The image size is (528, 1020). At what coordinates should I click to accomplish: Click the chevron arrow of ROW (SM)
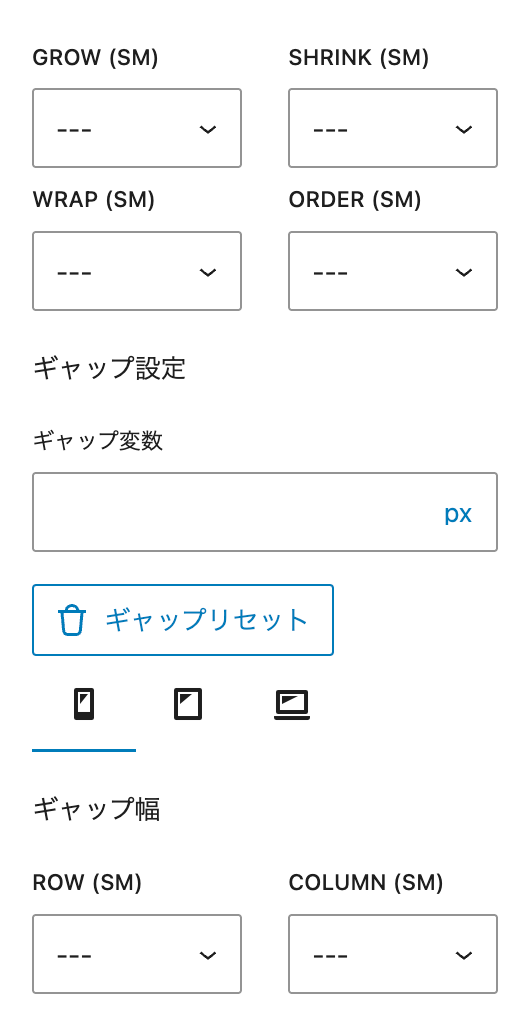(207, 955)
